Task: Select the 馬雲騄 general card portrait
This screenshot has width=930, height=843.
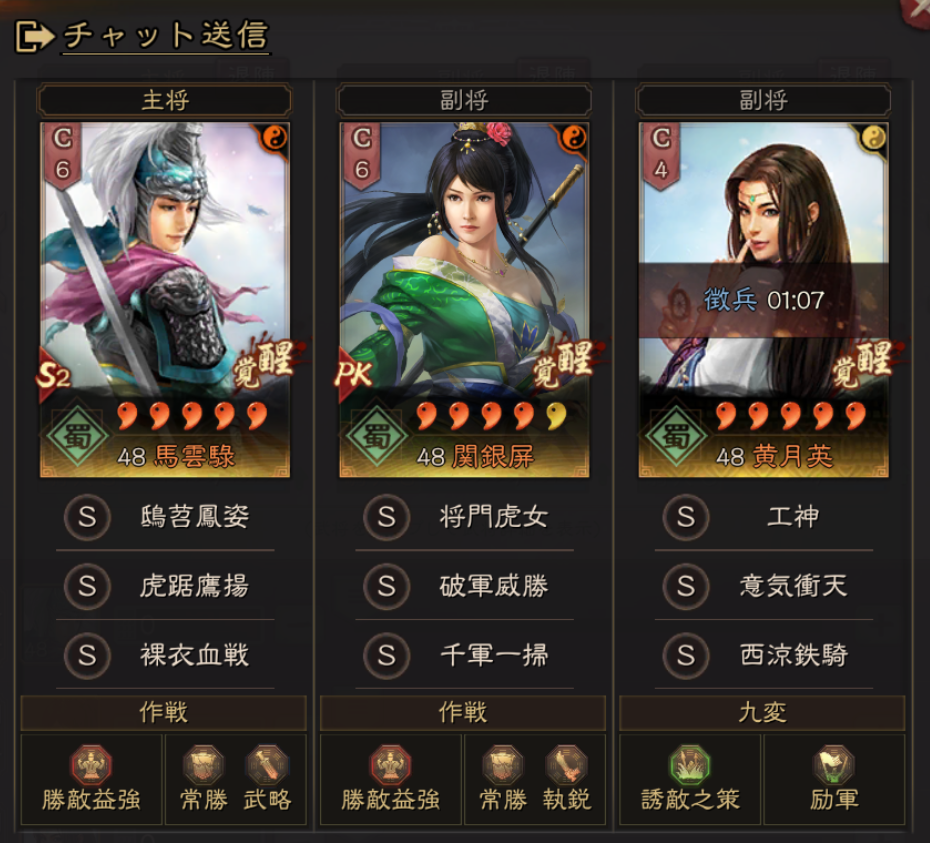Action: [x=165, y=300]
